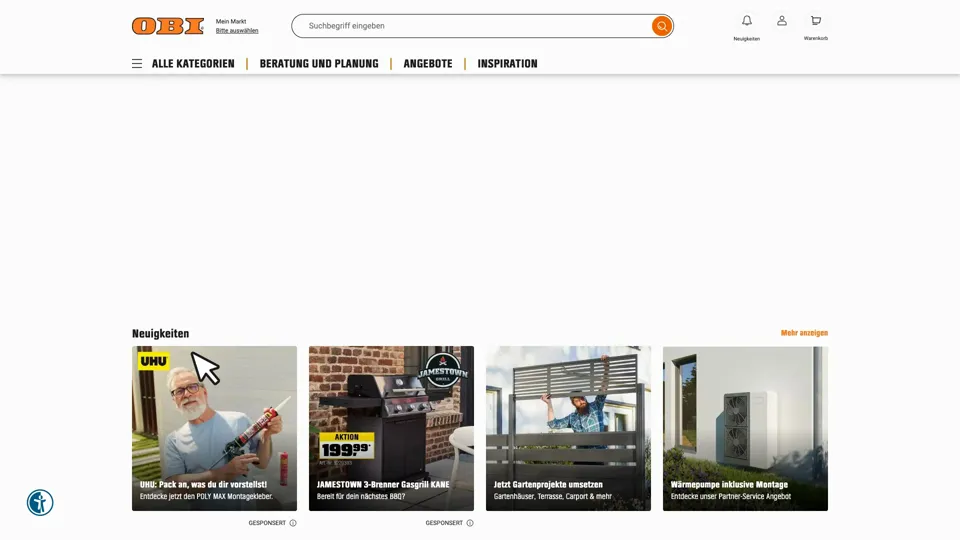Select the Angebote menu item
Screen dimensions: 960x540
[428, 64]
